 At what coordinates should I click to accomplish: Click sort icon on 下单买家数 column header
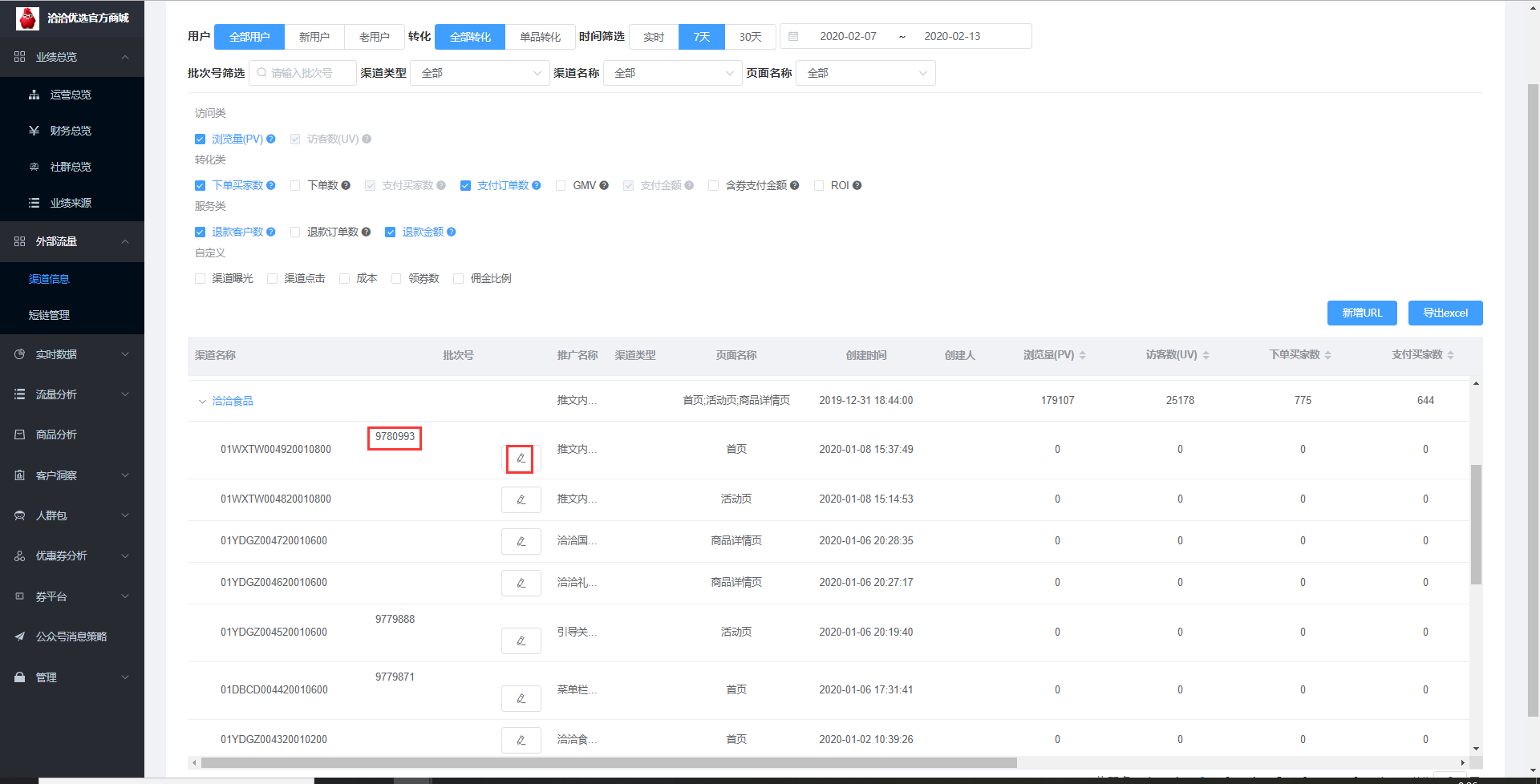coord(1327,355)
